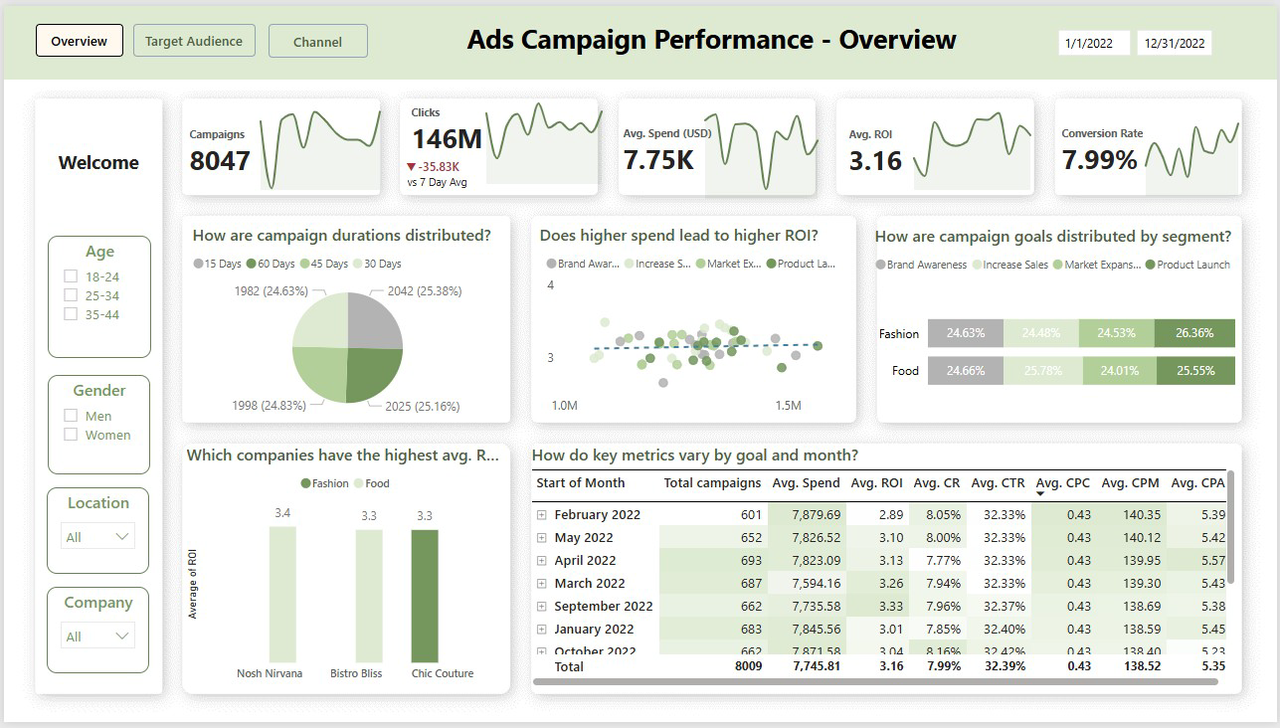This screenshot has height=728, width=1280.
Task: Click the Food legend dot in company ROI chart
Action: coord(358,484)
